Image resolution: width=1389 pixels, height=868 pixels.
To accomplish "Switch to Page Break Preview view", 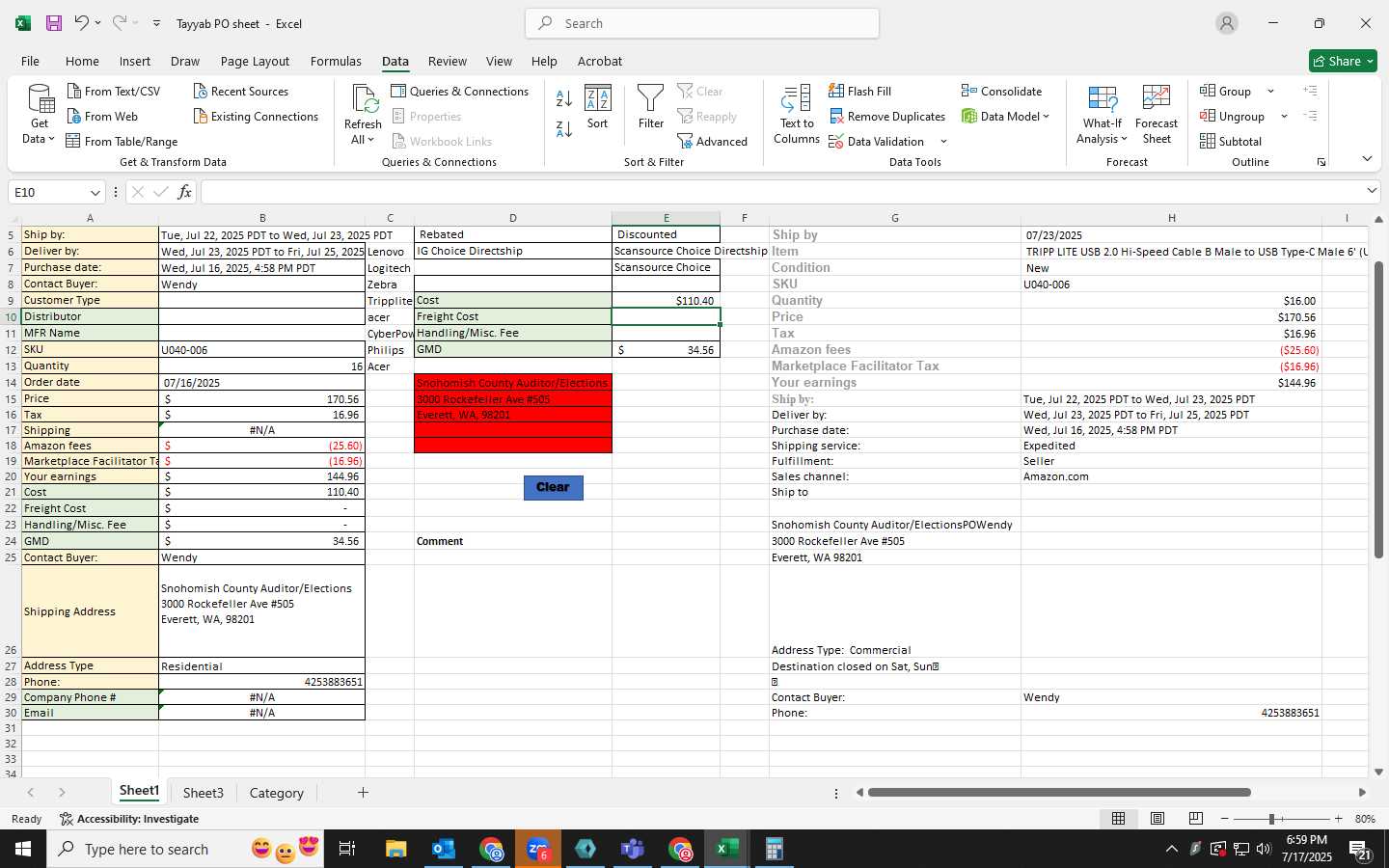I will coord(1195,818).
